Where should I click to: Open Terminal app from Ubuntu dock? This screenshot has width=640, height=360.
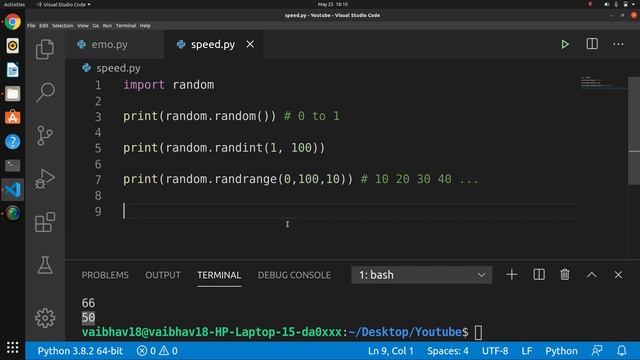click(13, 165)
